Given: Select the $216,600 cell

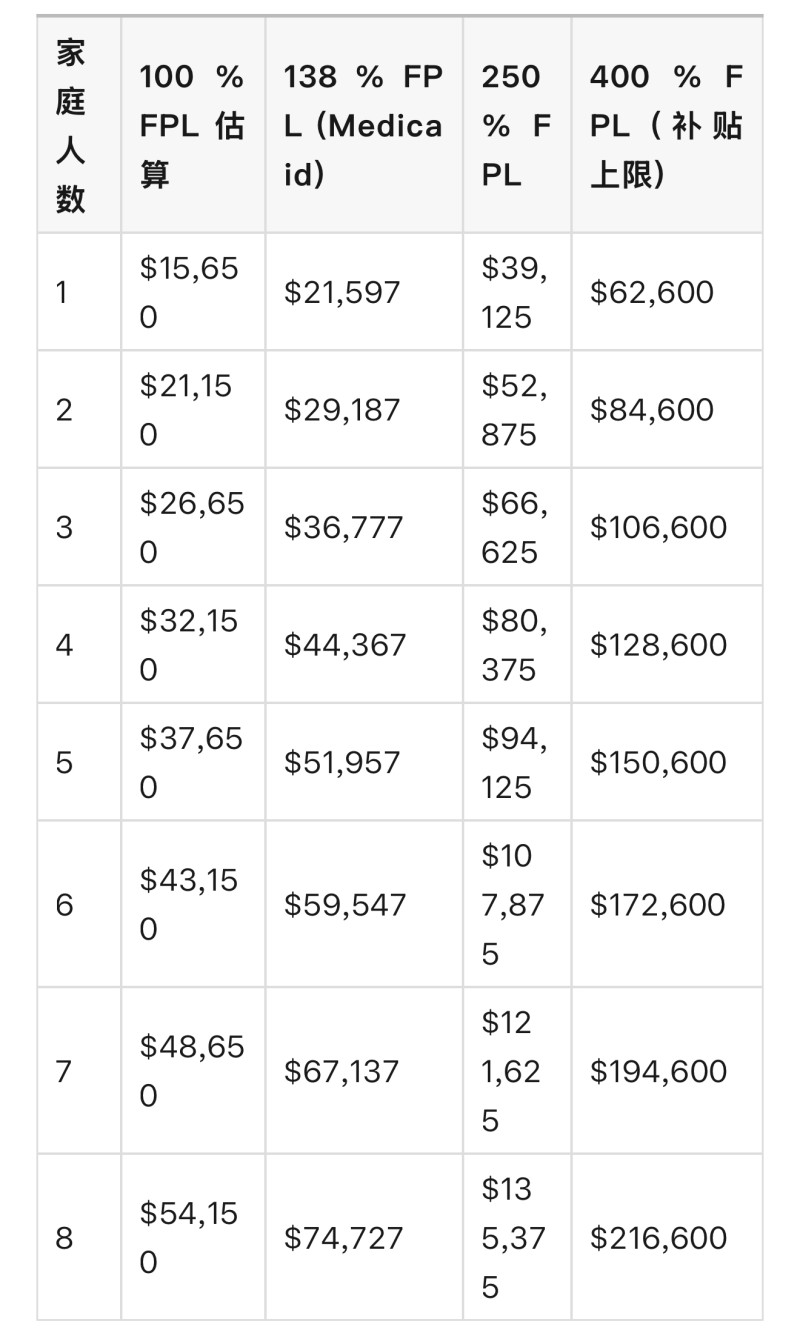Looking at the screenshot, I should click(659, 1238).
